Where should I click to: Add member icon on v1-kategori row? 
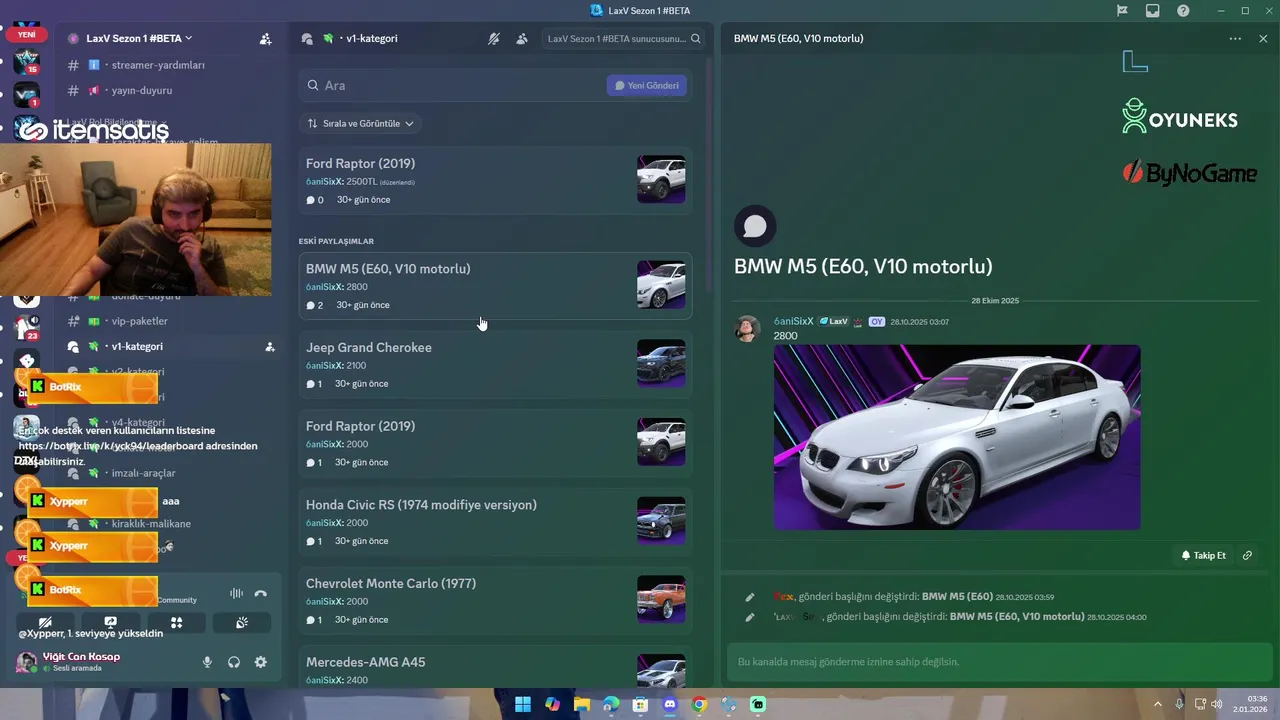pos(270,347)
